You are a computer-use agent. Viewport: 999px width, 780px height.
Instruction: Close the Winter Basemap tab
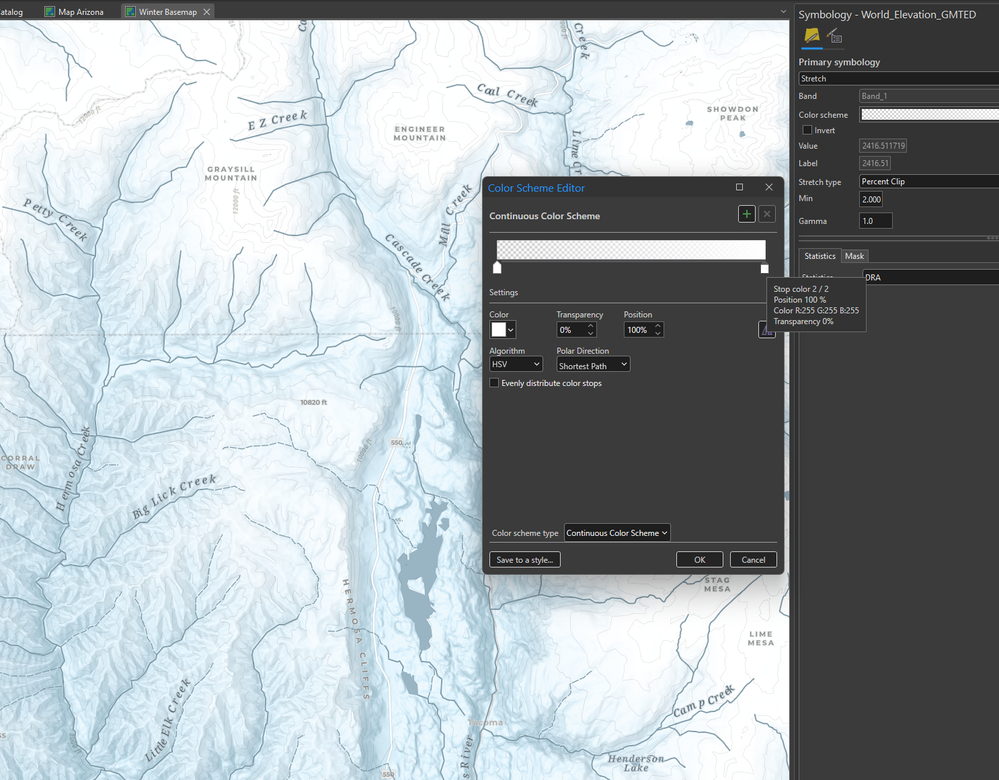(206, 12)
